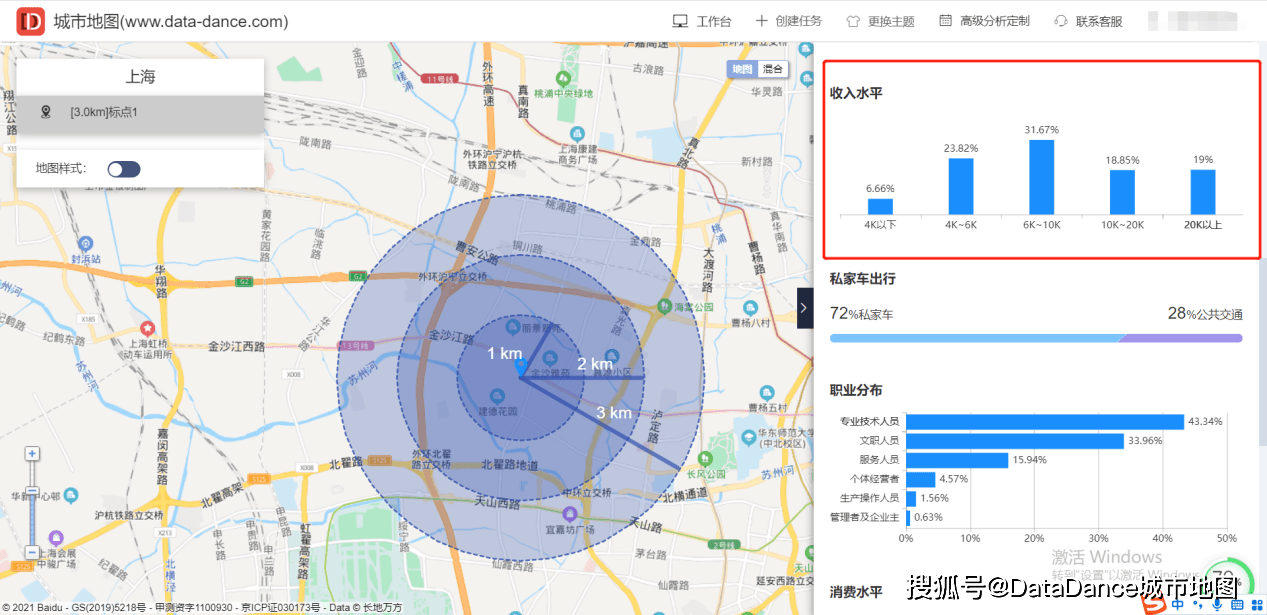Click the 高级分析定制 calendar icon
The image size is (1267, 615).
click(x=946, y=21)
